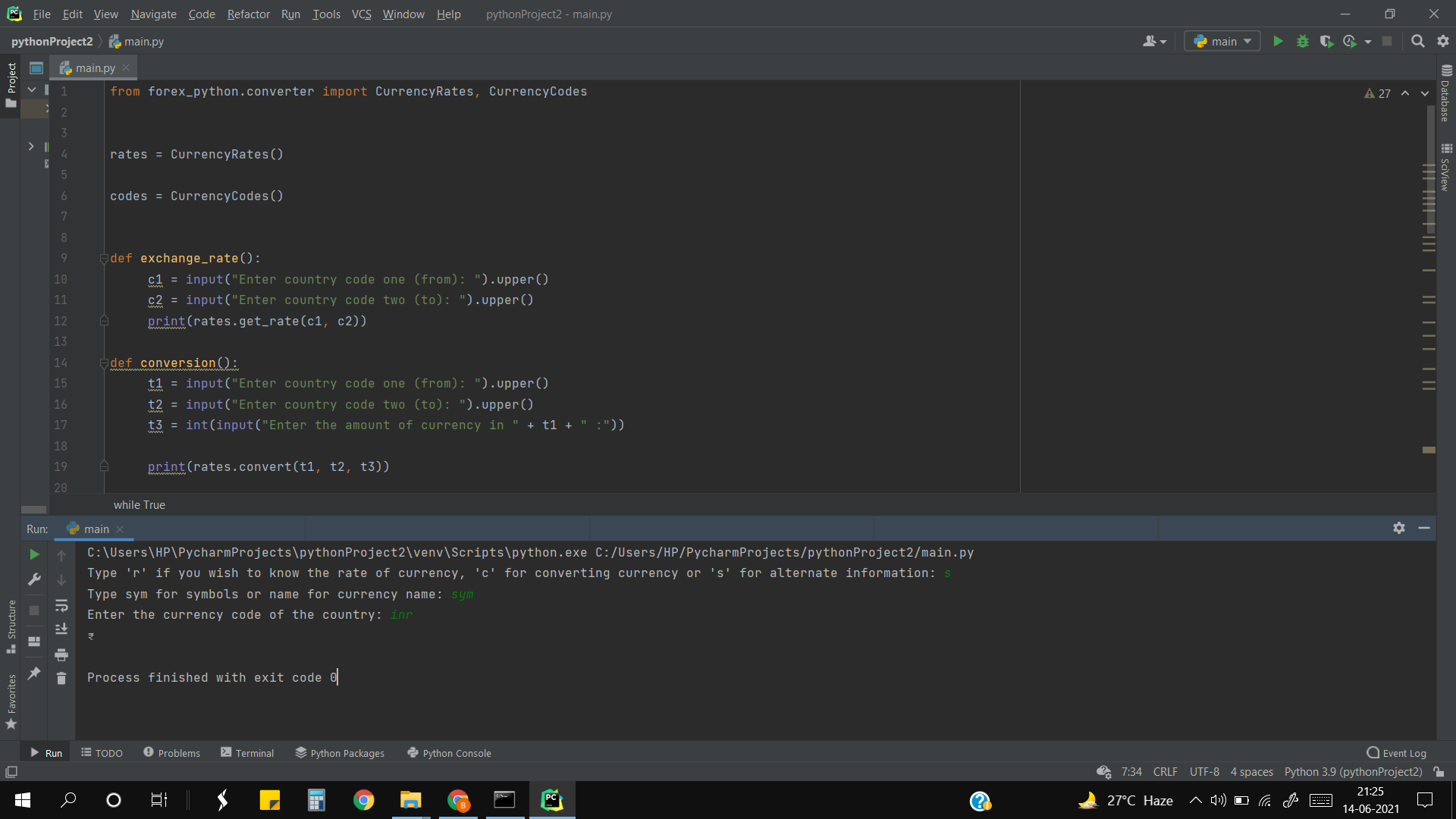
Task: Open Search Everywhere magnifier icon
Action: pyautogui.click(x=1417, y=42)
